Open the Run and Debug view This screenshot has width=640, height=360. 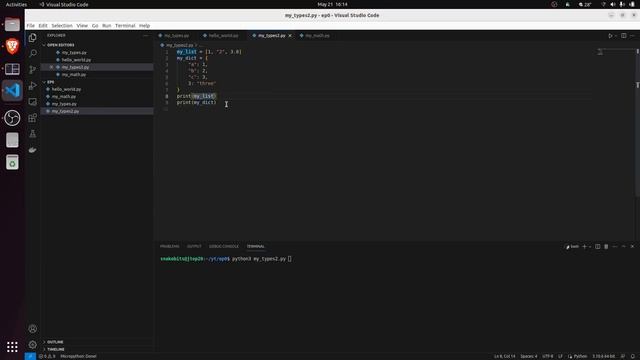[33, 86]
